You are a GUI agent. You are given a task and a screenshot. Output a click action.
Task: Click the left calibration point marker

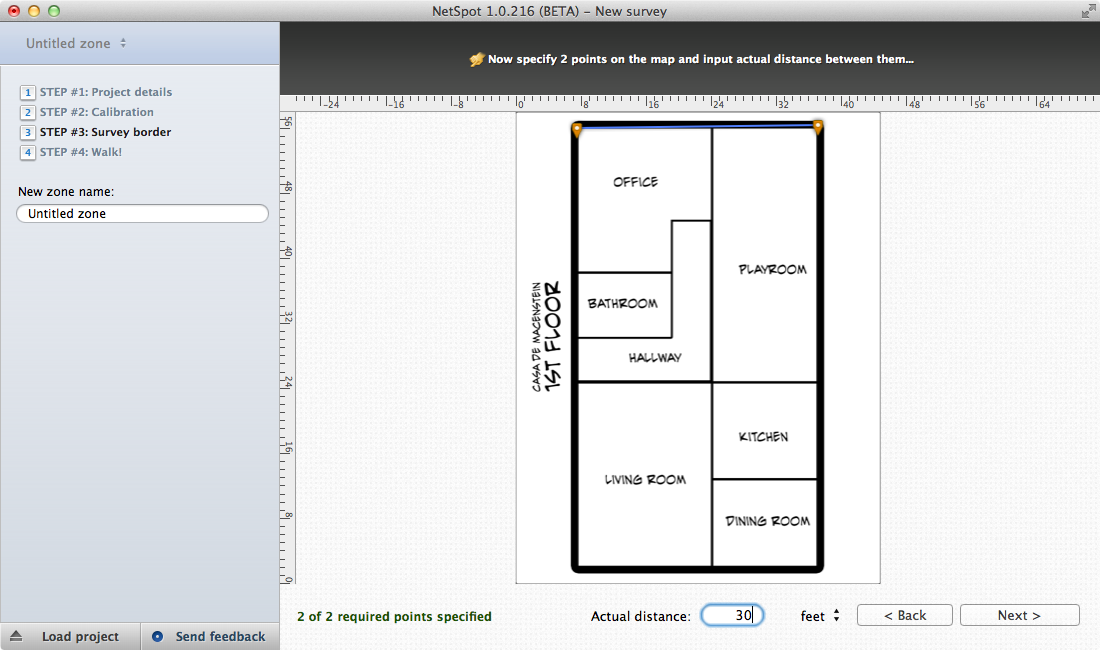coord(577,128)
